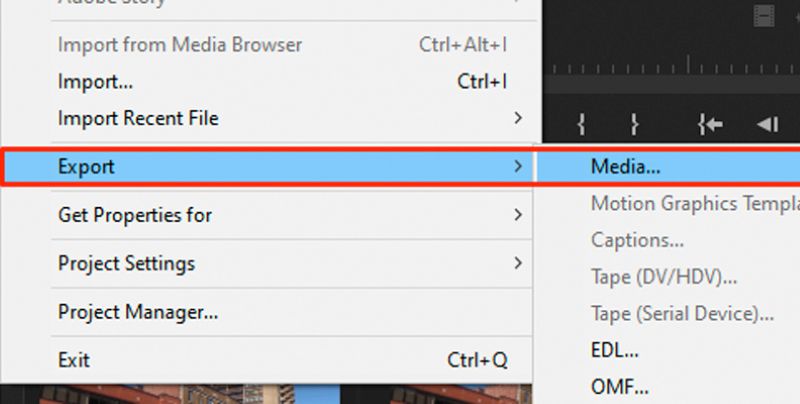Click Exit in the File menu
This screenshot has width=800, height=404.
click(x=76, y=360)
